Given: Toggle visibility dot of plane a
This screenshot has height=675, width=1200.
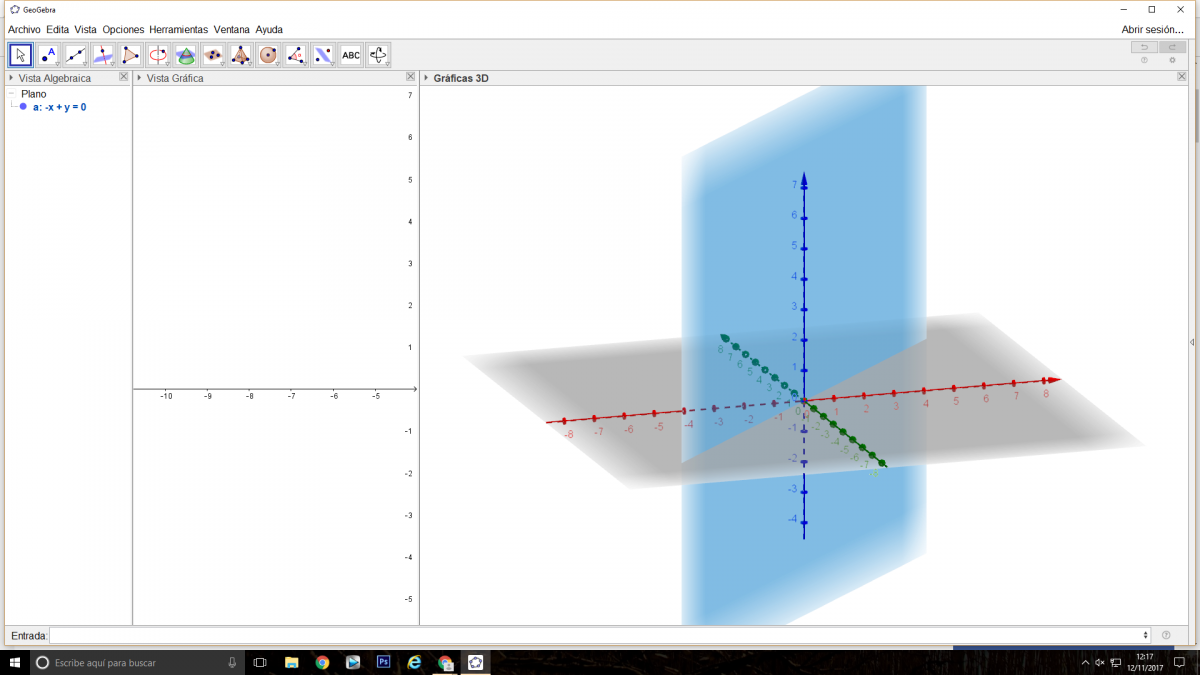Looking at the screenshot, I should pos(23,106).
